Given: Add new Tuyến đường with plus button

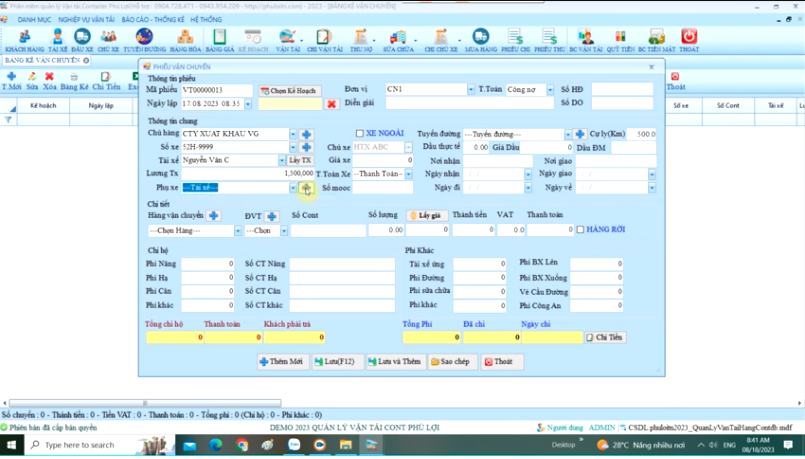Looking at the screenshot, I should 580,134.
